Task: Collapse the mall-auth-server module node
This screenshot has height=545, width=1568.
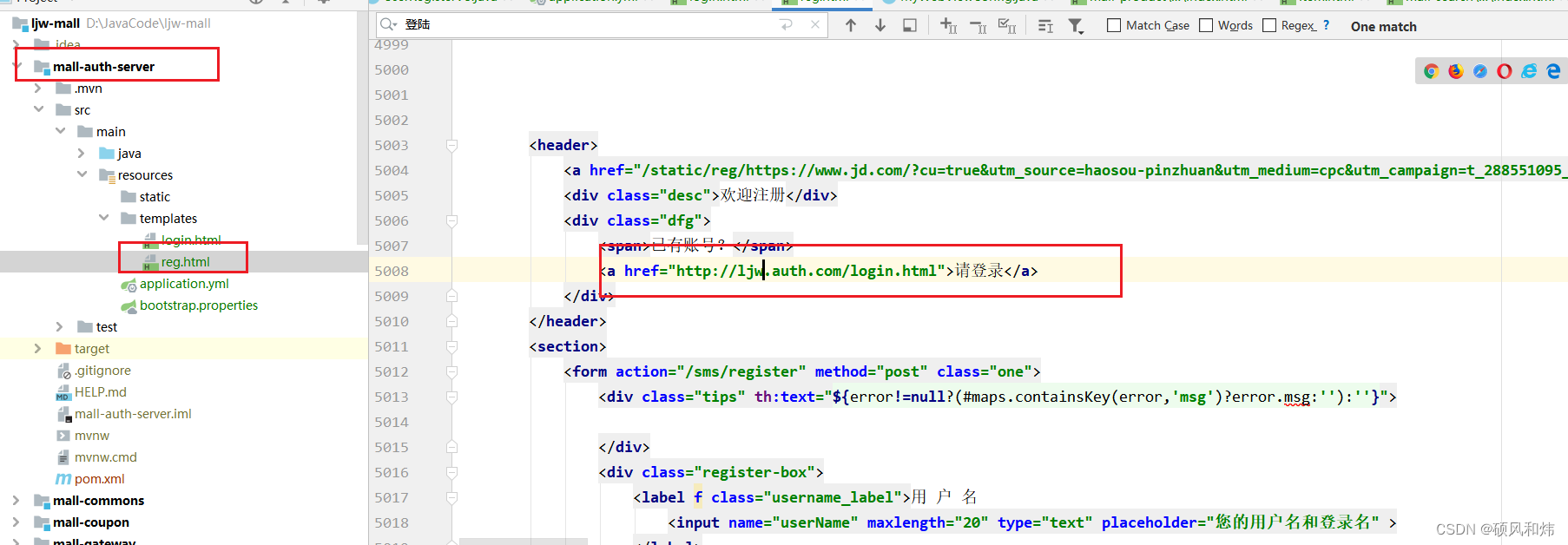Action: coord(16,66)
